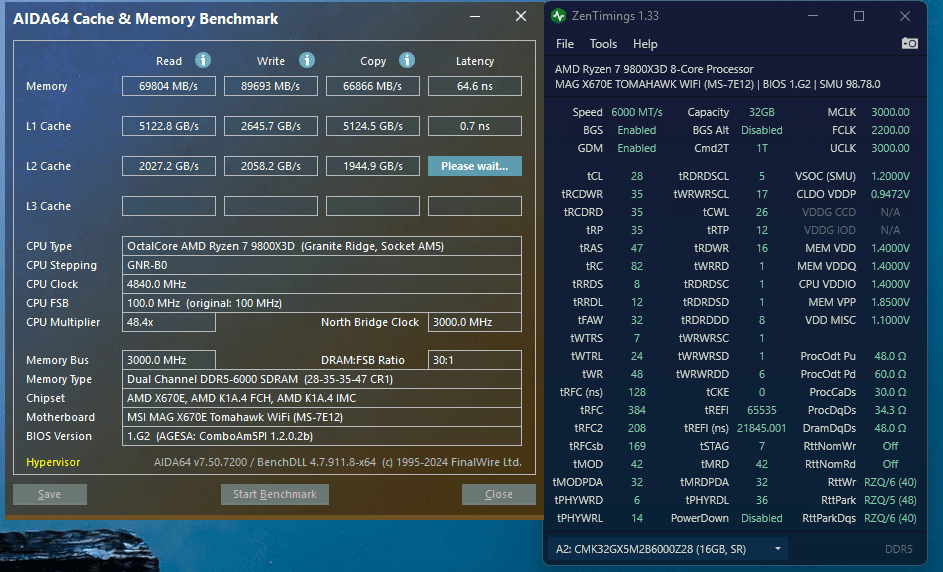
Task: Click the Close button in AIDA64
Action: click(x=499, y=494)
